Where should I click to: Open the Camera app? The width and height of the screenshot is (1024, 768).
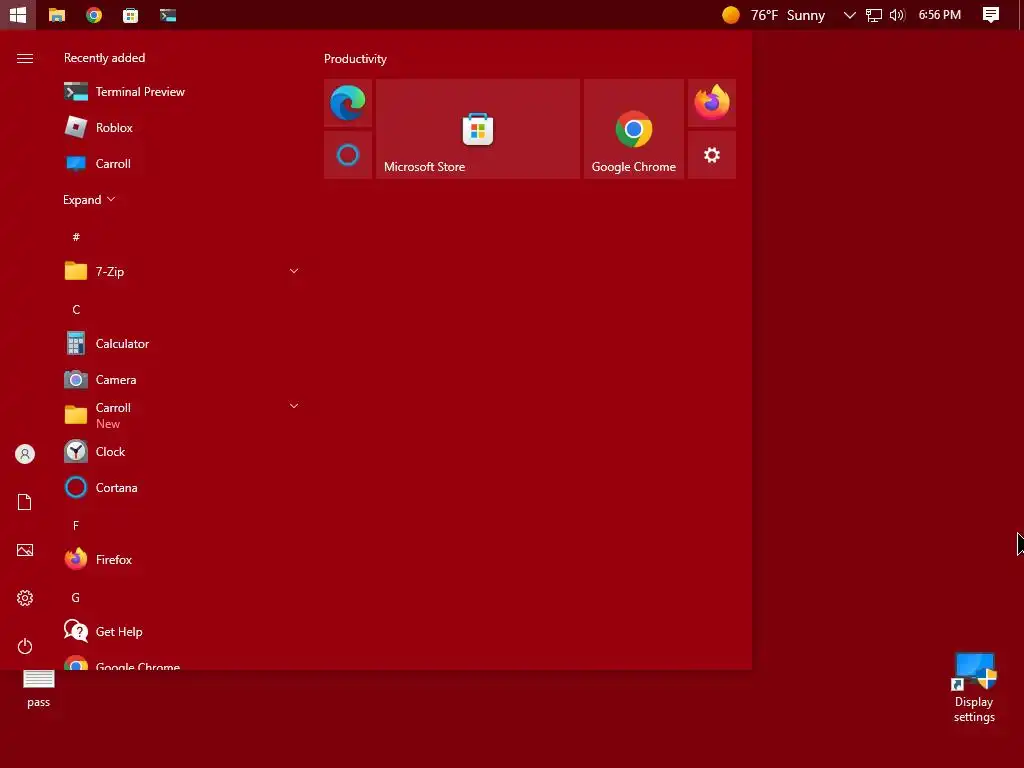(183, 379)
